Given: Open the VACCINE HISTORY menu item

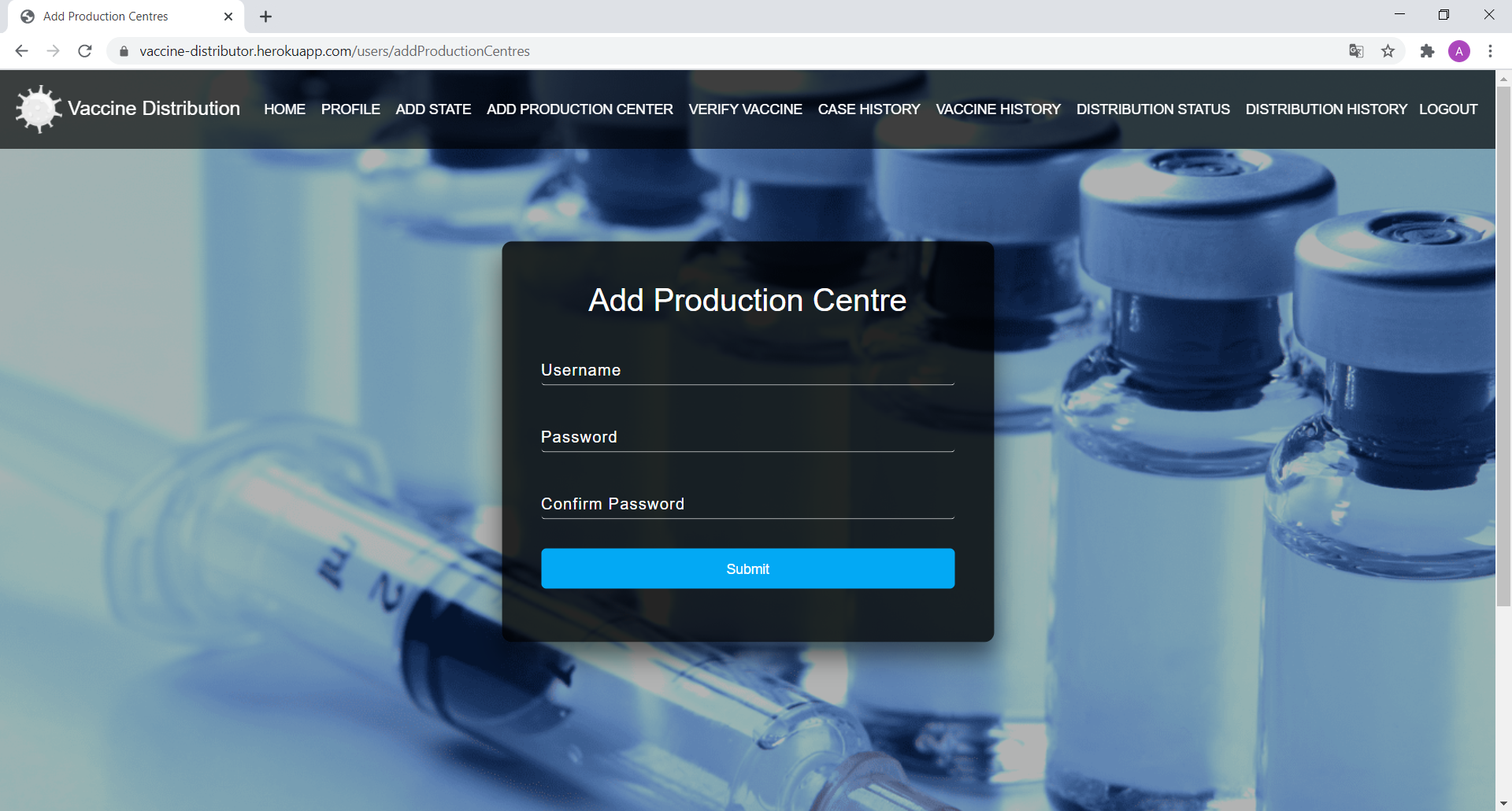Looking at the screenshot, I should [998, 109].
